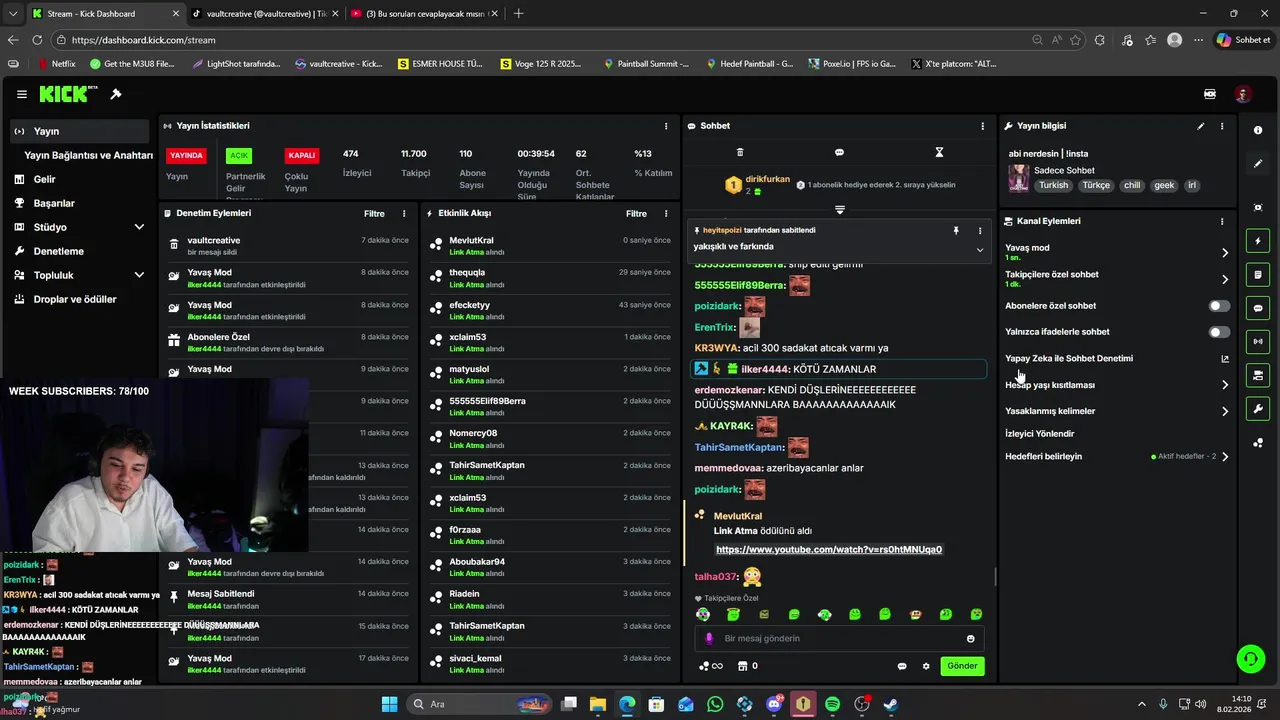Open Spotify from the taskbar

point(832,705)
